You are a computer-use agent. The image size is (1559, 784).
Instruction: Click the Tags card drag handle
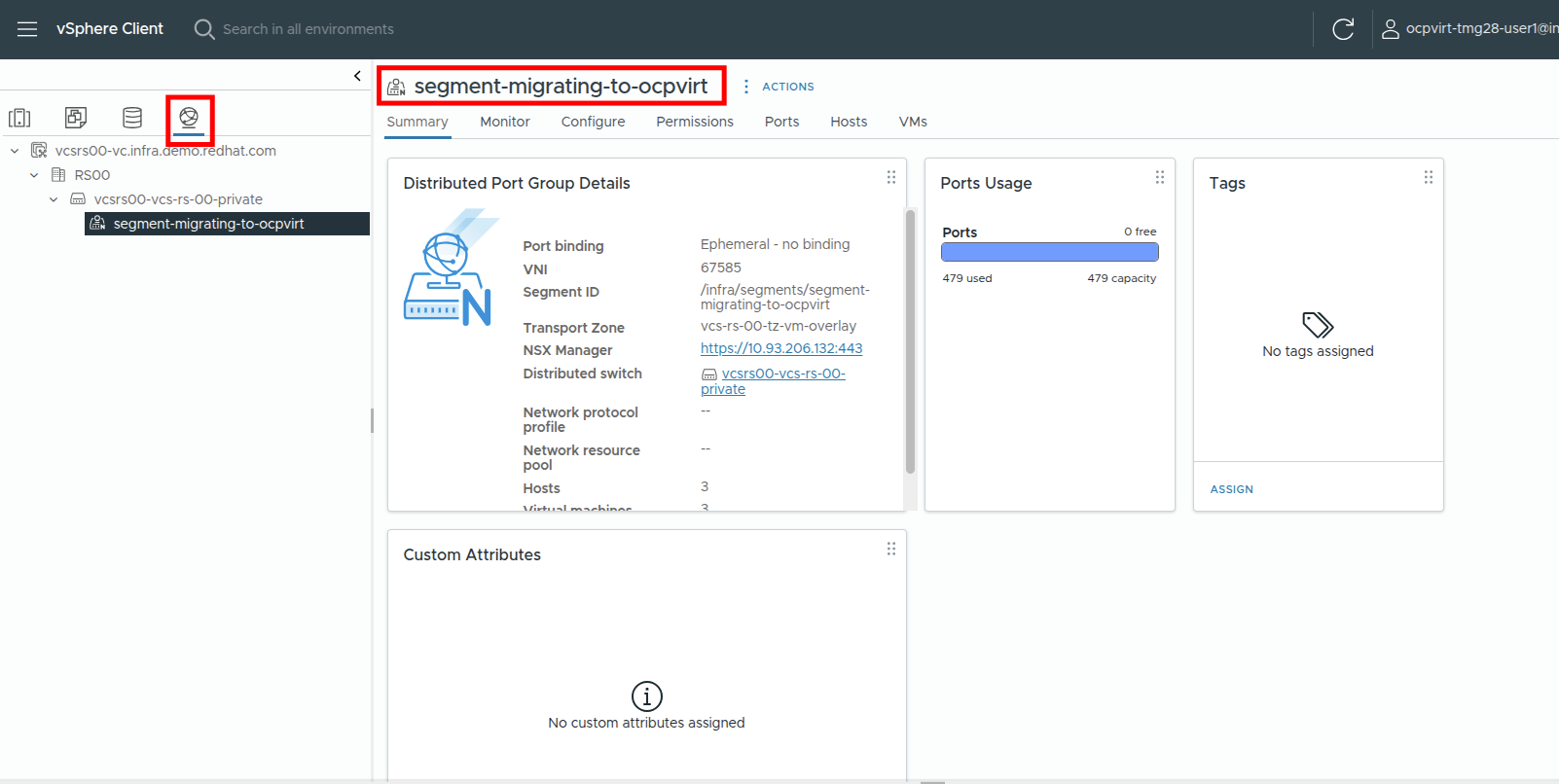(x=1428, y=177)
